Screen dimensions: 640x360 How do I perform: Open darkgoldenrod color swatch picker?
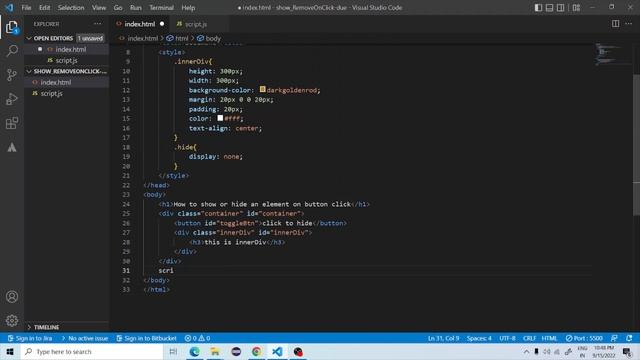coord(262,89)
